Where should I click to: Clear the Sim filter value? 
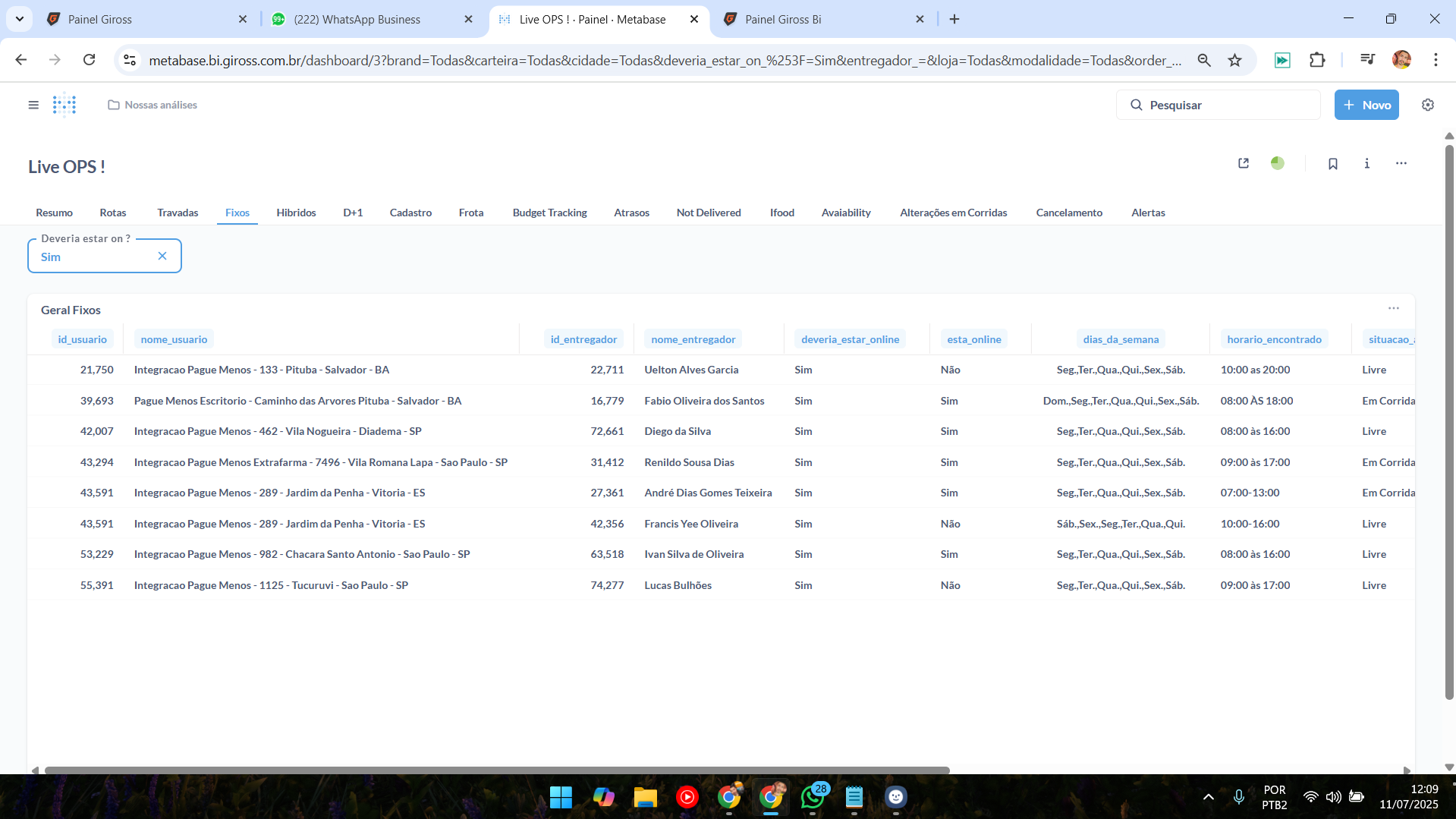(162, 256)
